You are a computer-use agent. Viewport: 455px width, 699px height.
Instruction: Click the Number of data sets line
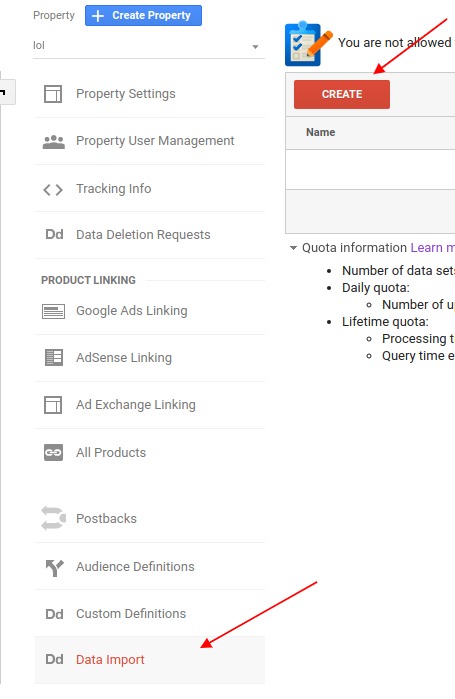pos(398,271)
